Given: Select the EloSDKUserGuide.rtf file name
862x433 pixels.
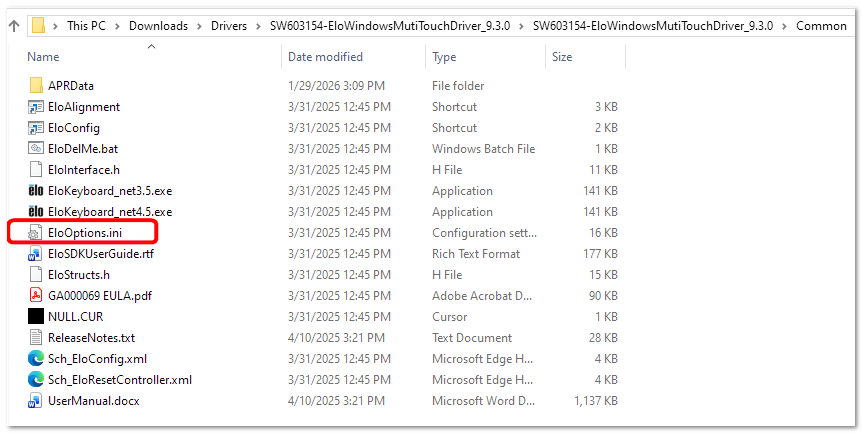Looking at the screenshot, I should [101, 253].
